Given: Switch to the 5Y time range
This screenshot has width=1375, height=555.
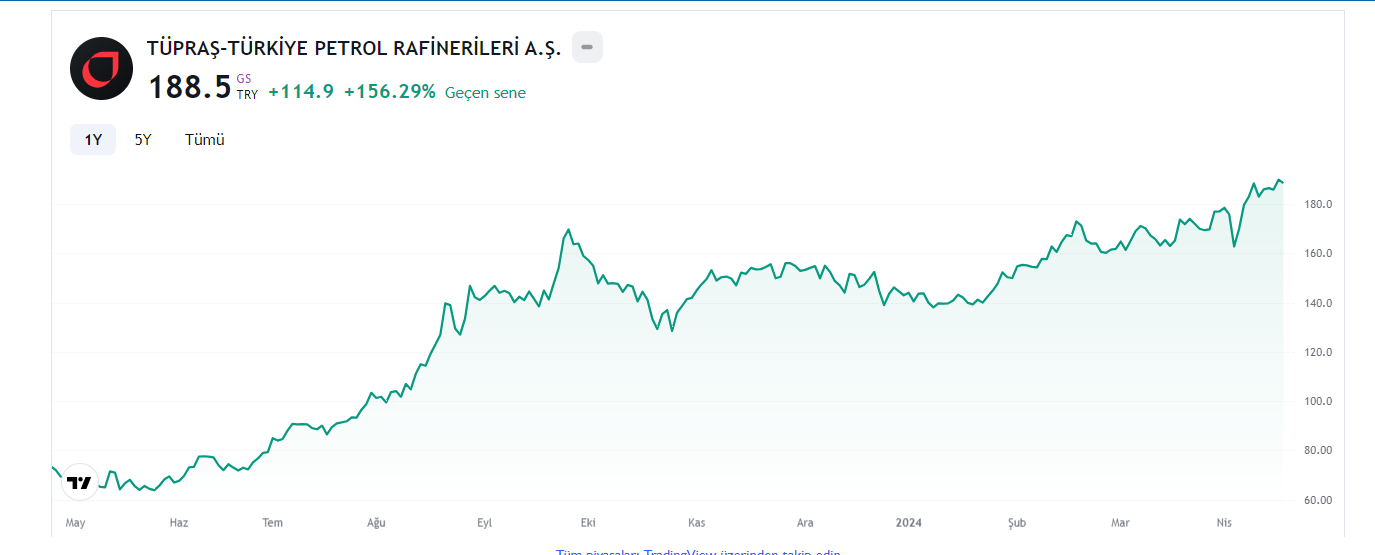Looking at the screenshot, I should coord(143,140).
